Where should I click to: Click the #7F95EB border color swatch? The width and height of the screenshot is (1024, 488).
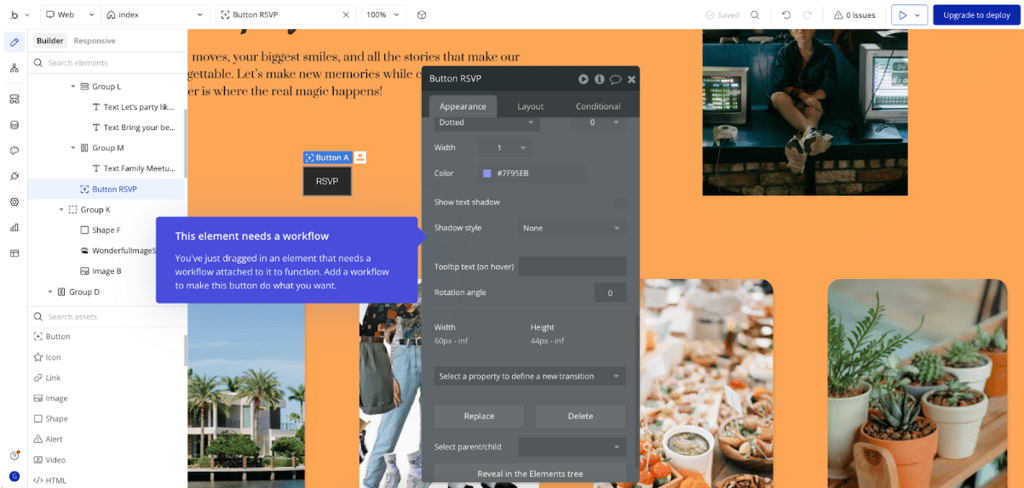(x=487, y=173)
